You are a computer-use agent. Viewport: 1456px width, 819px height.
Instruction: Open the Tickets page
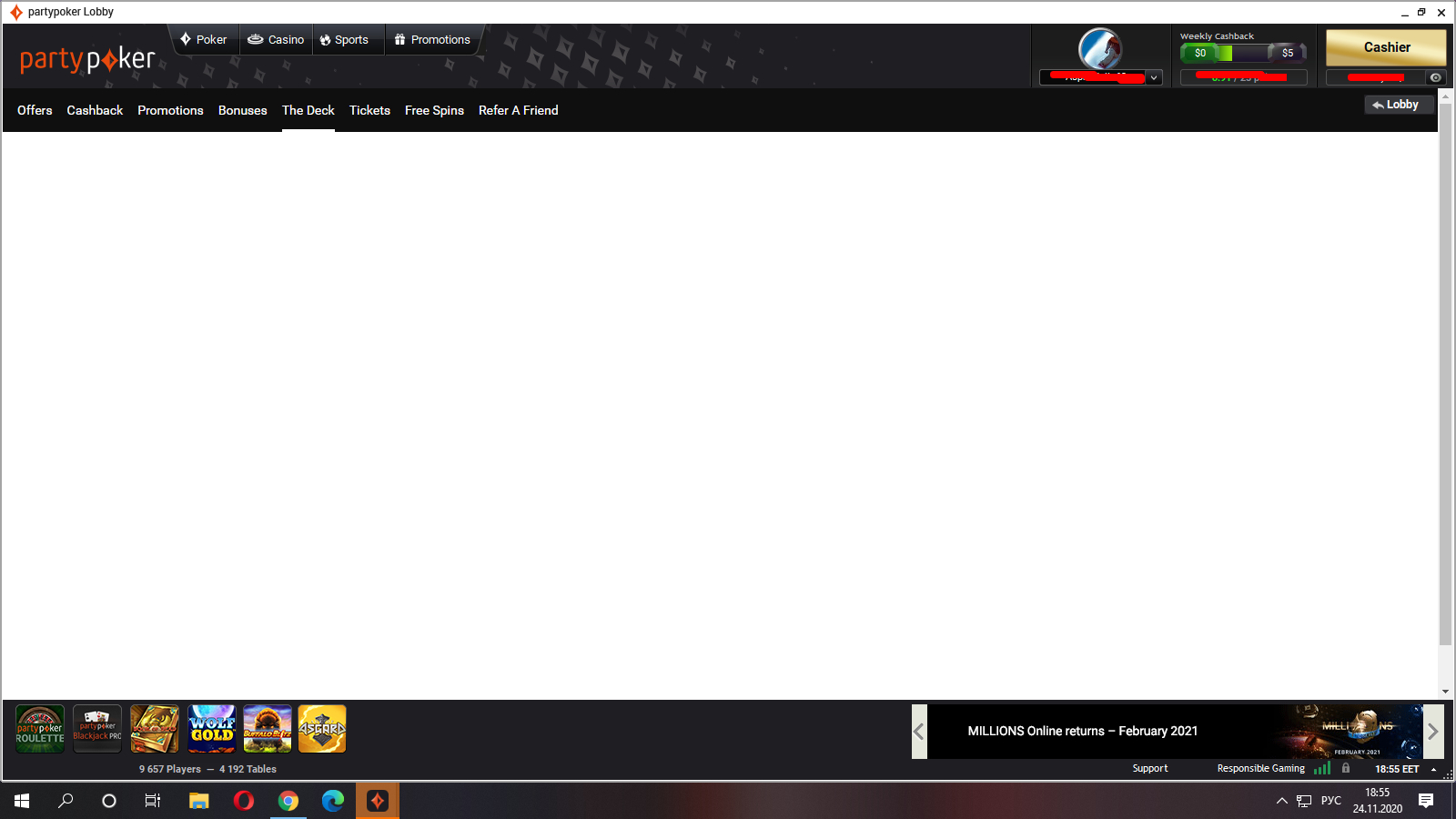pos(369,110)
